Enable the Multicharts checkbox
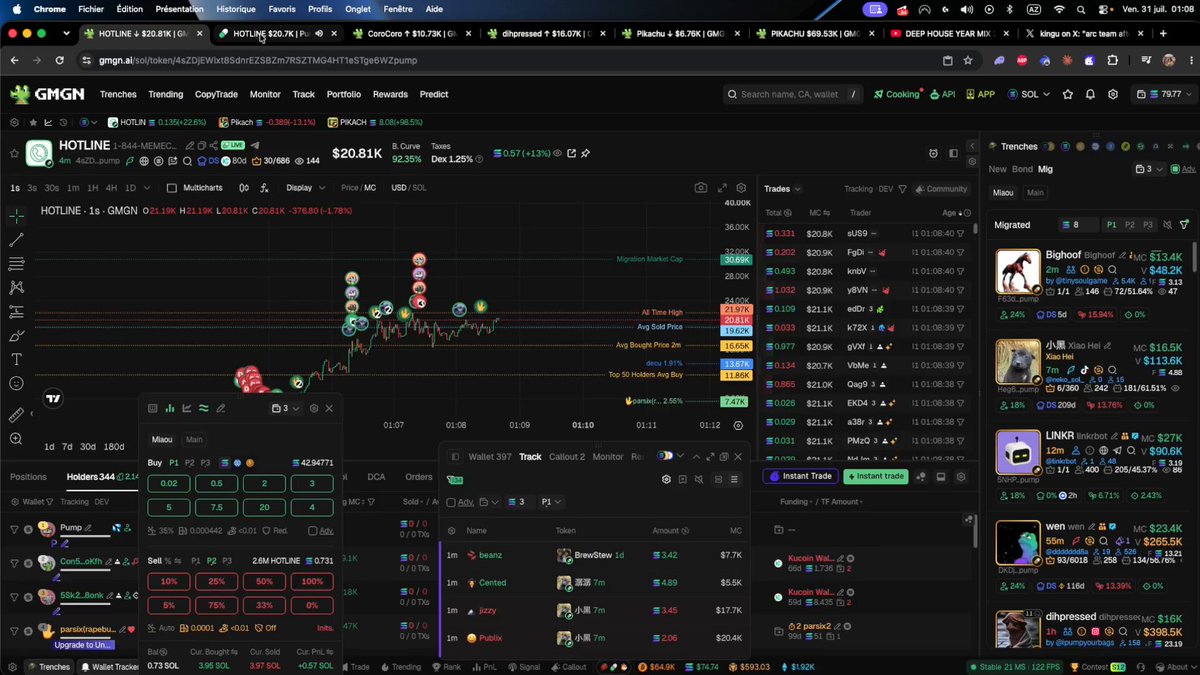The image size is (1200, 675). coord(172,188)
